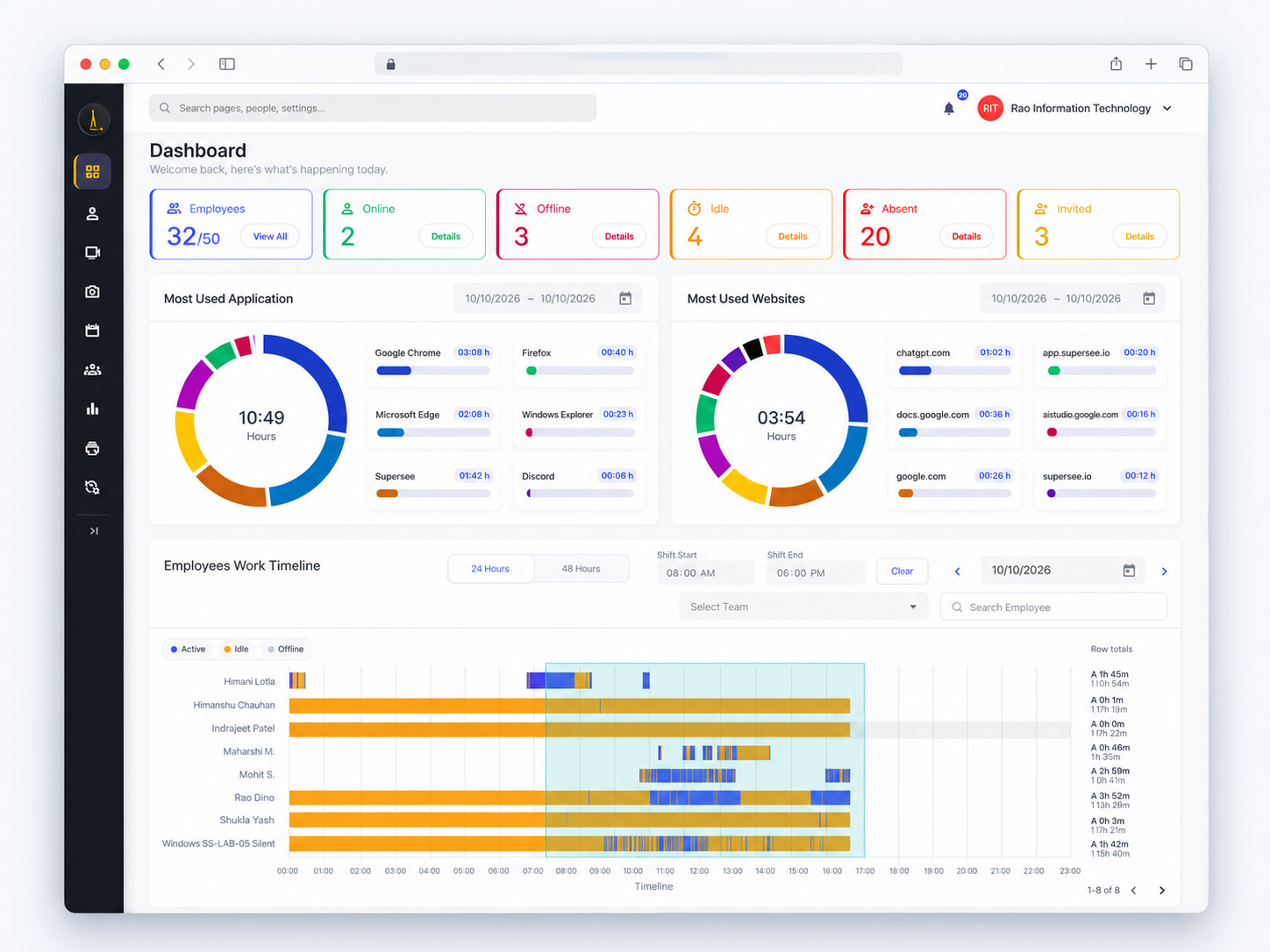Click the Shift End time field
Image resolution: width=1270 pixels, height=952 pixels.
(816, 573)
